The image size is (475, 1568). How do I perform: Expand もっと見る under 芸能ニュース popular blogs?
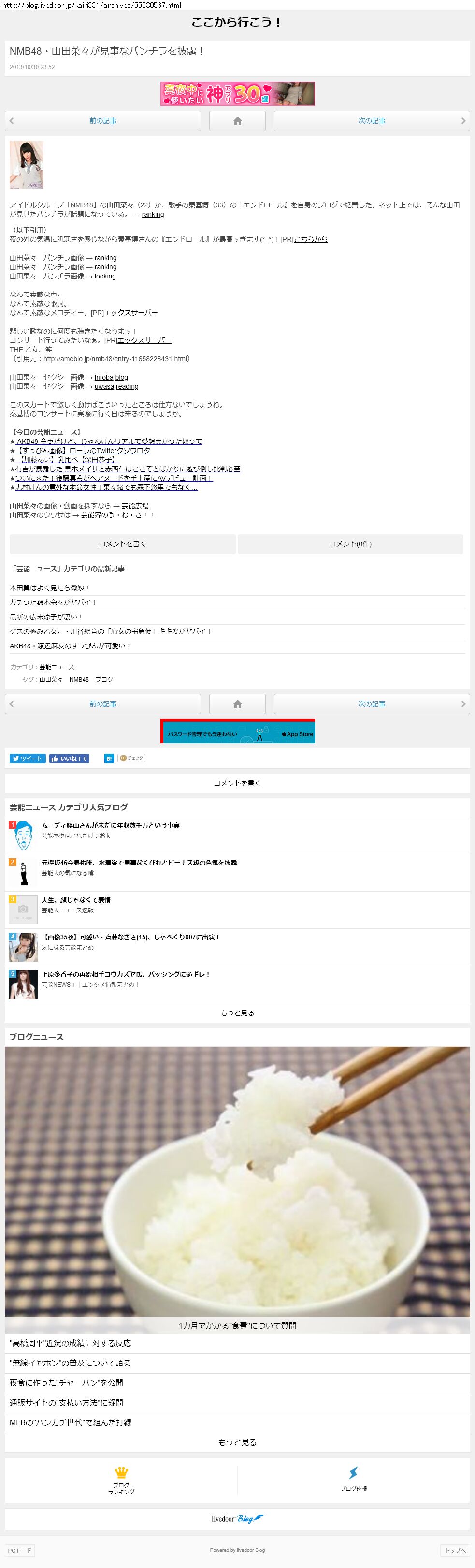pos(237,1013)
